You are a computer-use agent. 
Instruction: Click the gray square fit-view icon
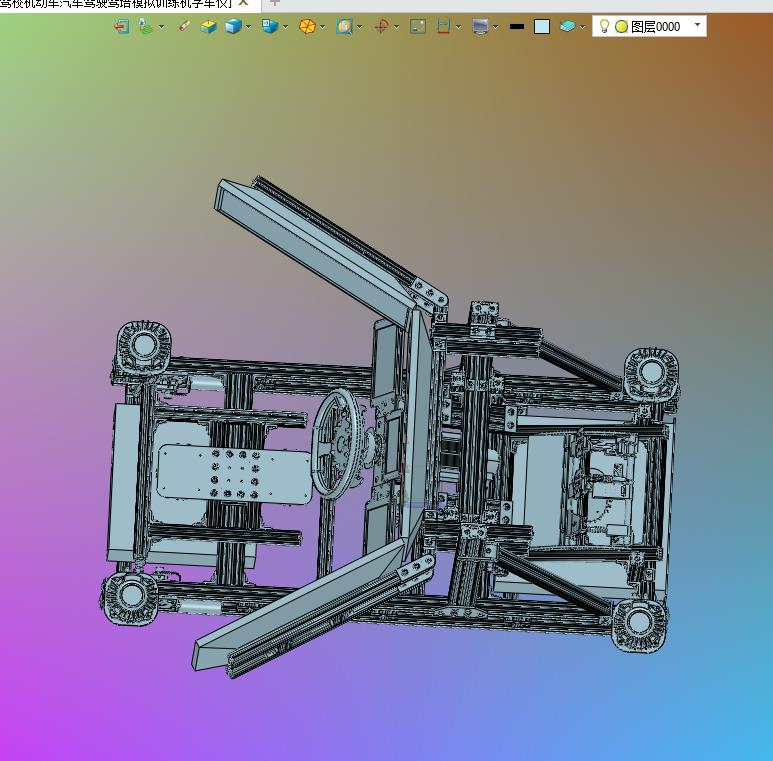pos(418,26)
